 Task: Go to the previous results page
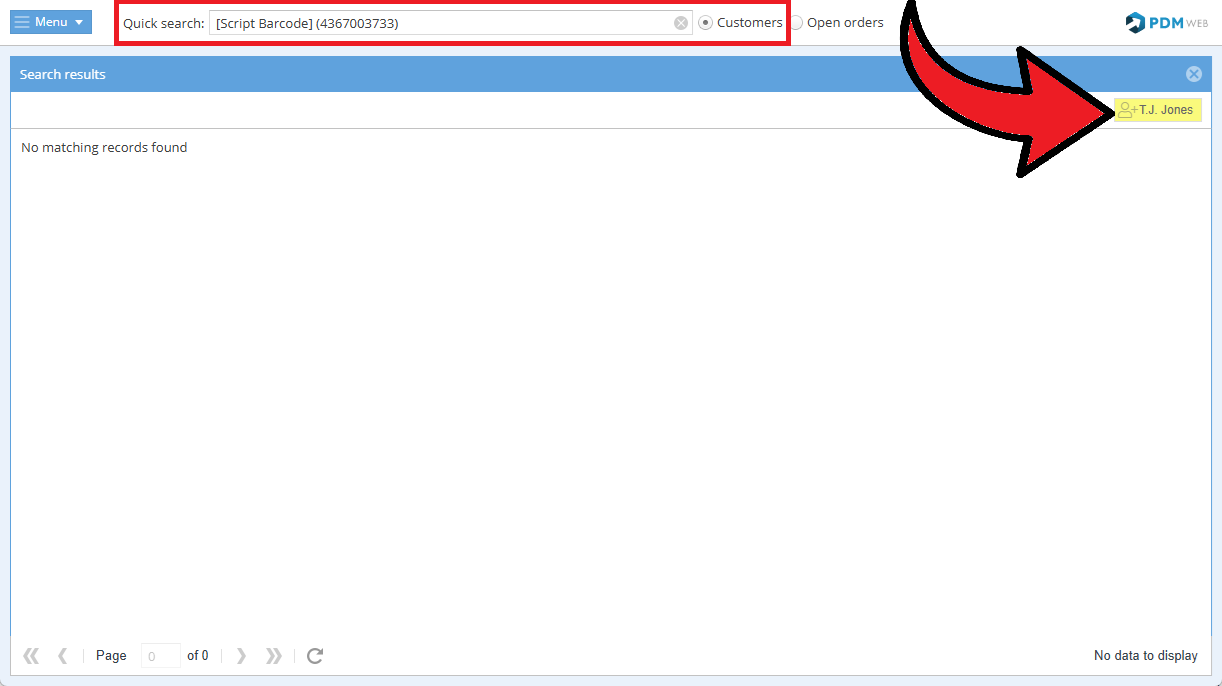coord(63,656)
